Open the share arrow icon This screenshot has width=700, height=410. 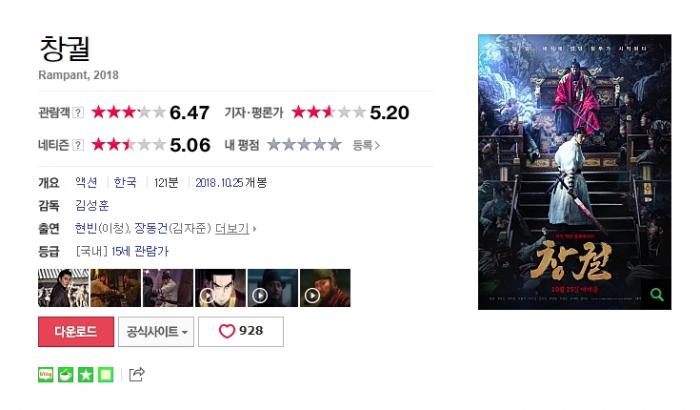(x=137, y=374)
